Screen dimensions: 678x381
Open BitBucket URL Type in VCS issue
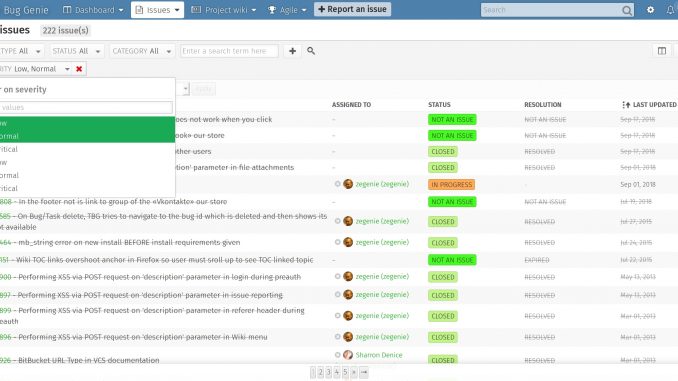coord(80,360)
